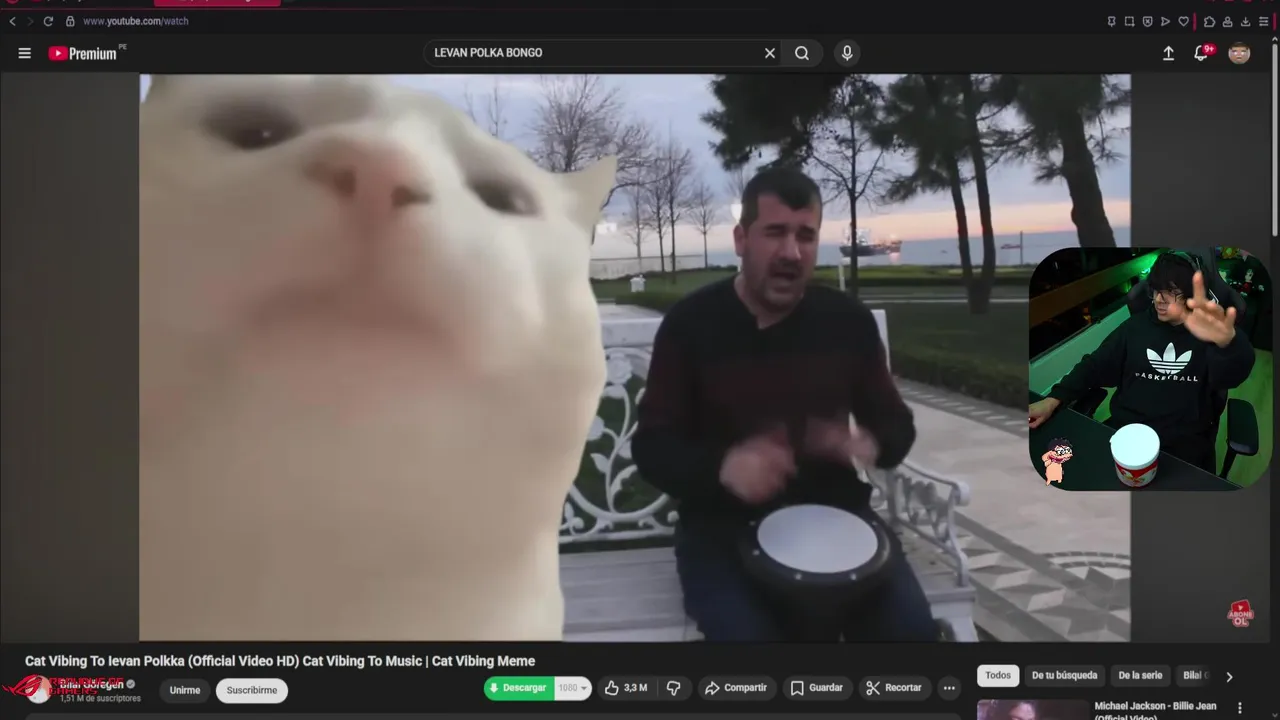Open options for Billie Jean video
1280x720 pixels.
tap(1240, 708)
